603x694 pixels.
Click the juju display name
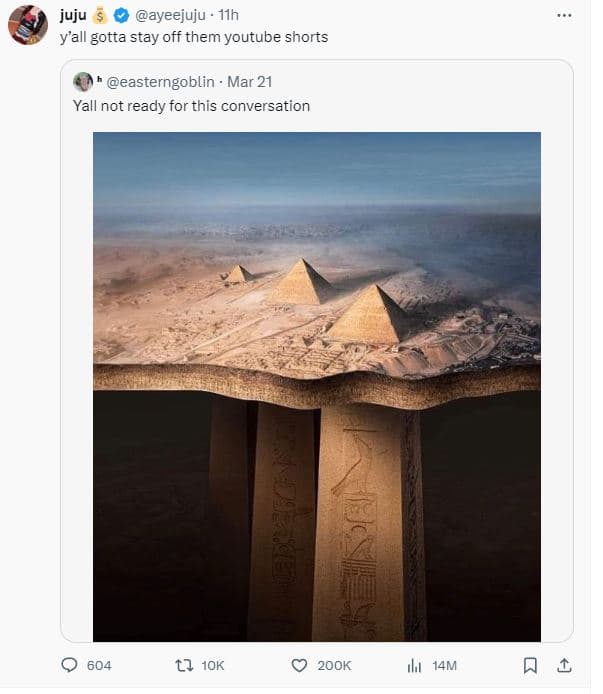(x=74, y=15)
